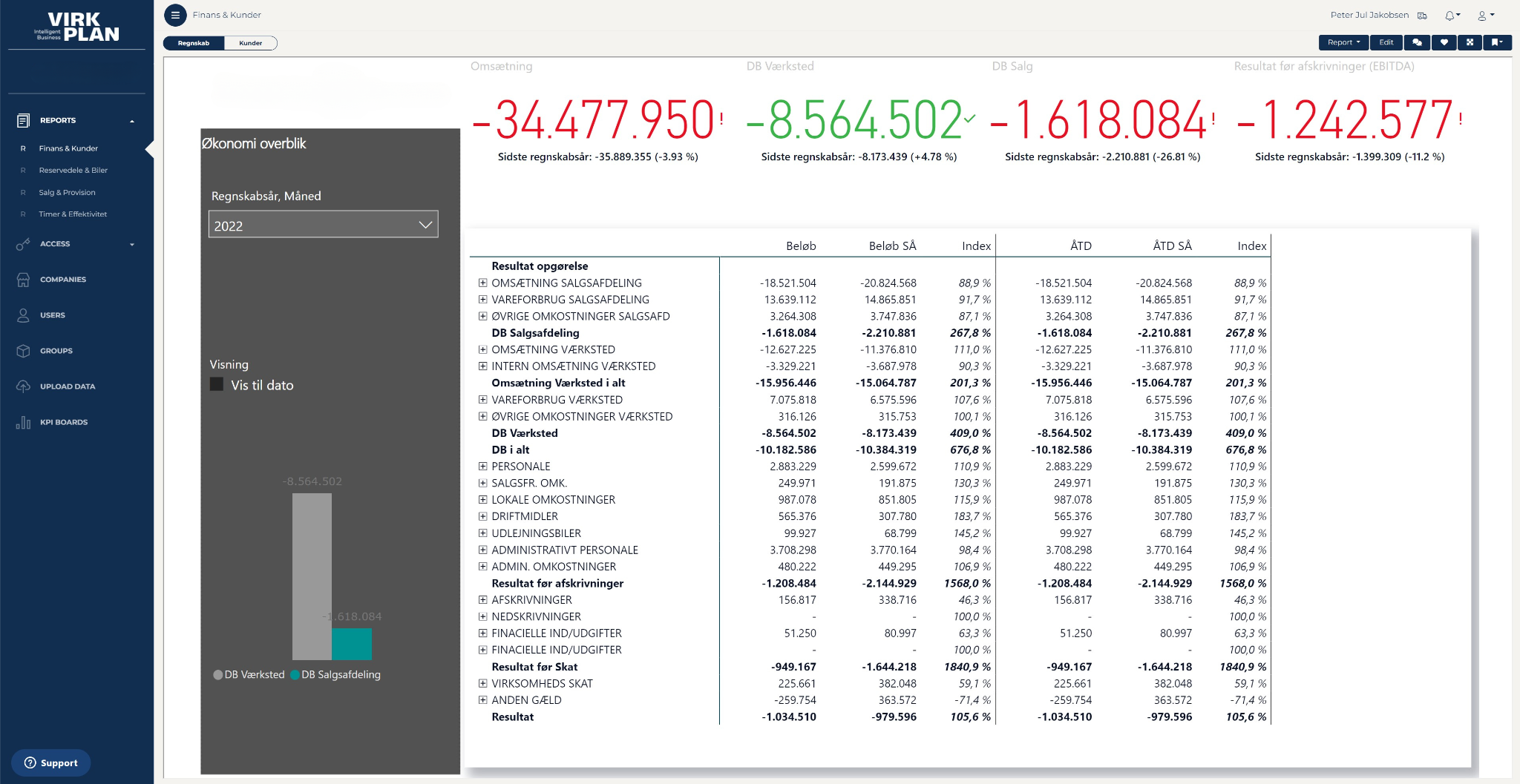Click the KPI Boards bar chart icon
Viewport: 1520px width, 784px height.
[x=23, y=422]
